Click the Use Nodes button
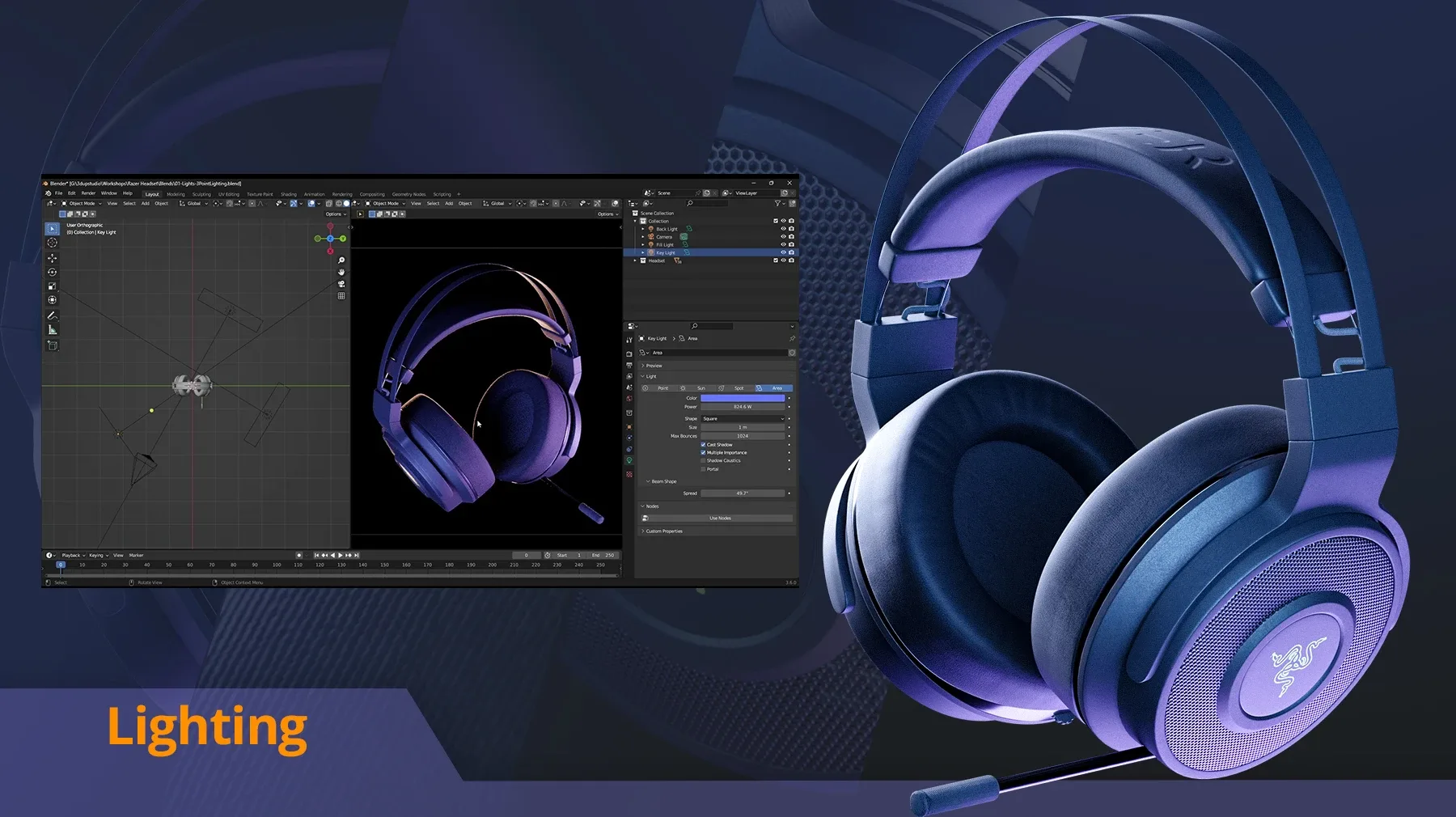Viewport: 1456px width, 817px height. [x=720, y=518]
